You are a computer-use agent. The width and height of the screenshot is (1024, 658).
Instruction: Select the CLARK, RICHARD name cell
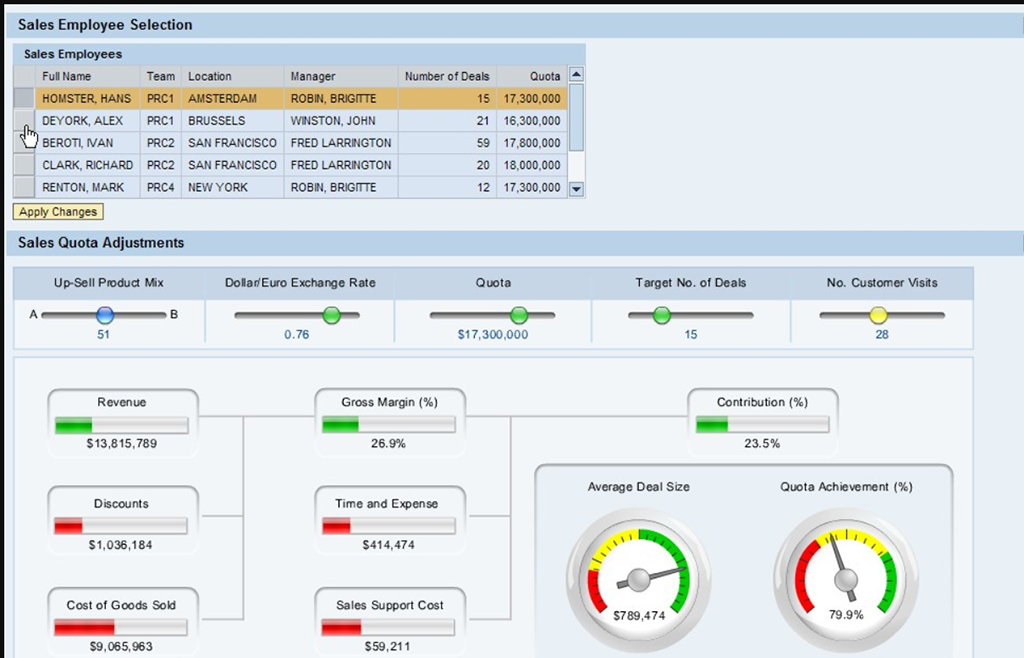click(x=87, y=165)
